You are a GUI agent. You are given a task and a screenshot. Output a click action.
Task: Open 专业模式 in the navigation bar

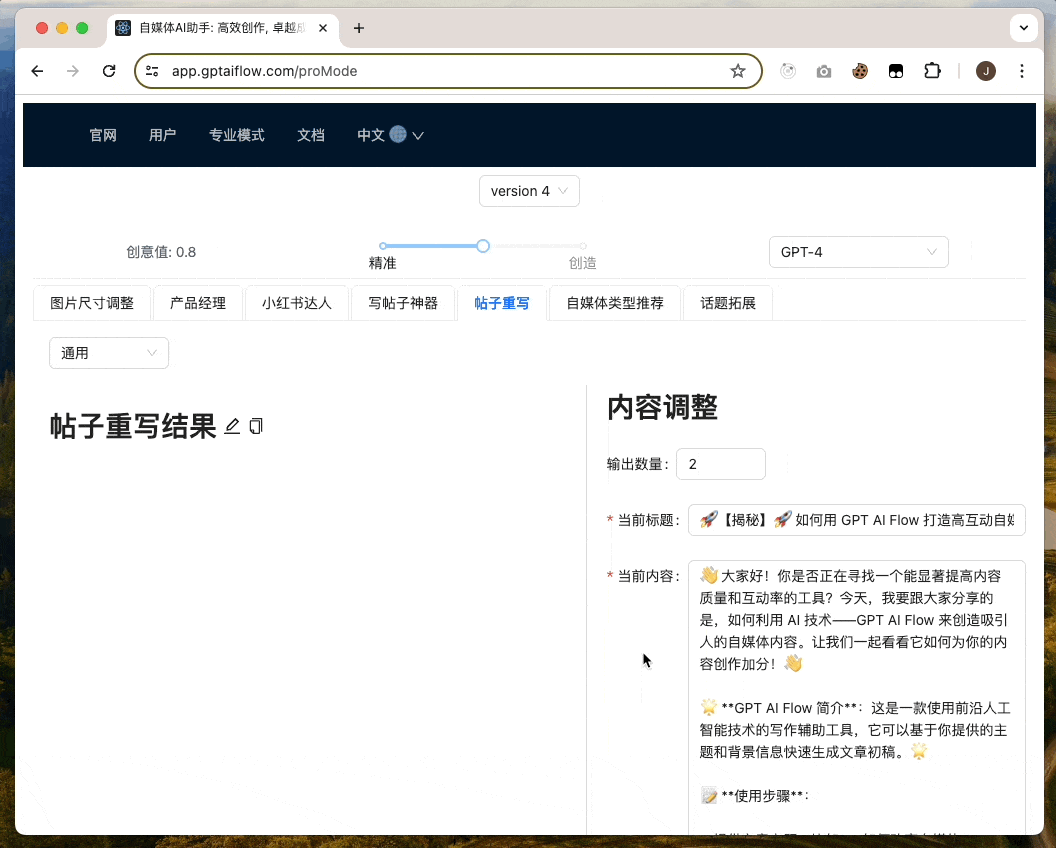coord(236,135)
